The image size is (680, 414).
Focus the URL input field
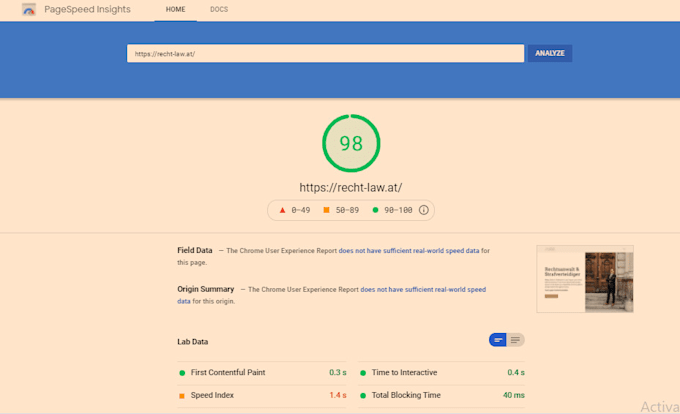(325, 53)
